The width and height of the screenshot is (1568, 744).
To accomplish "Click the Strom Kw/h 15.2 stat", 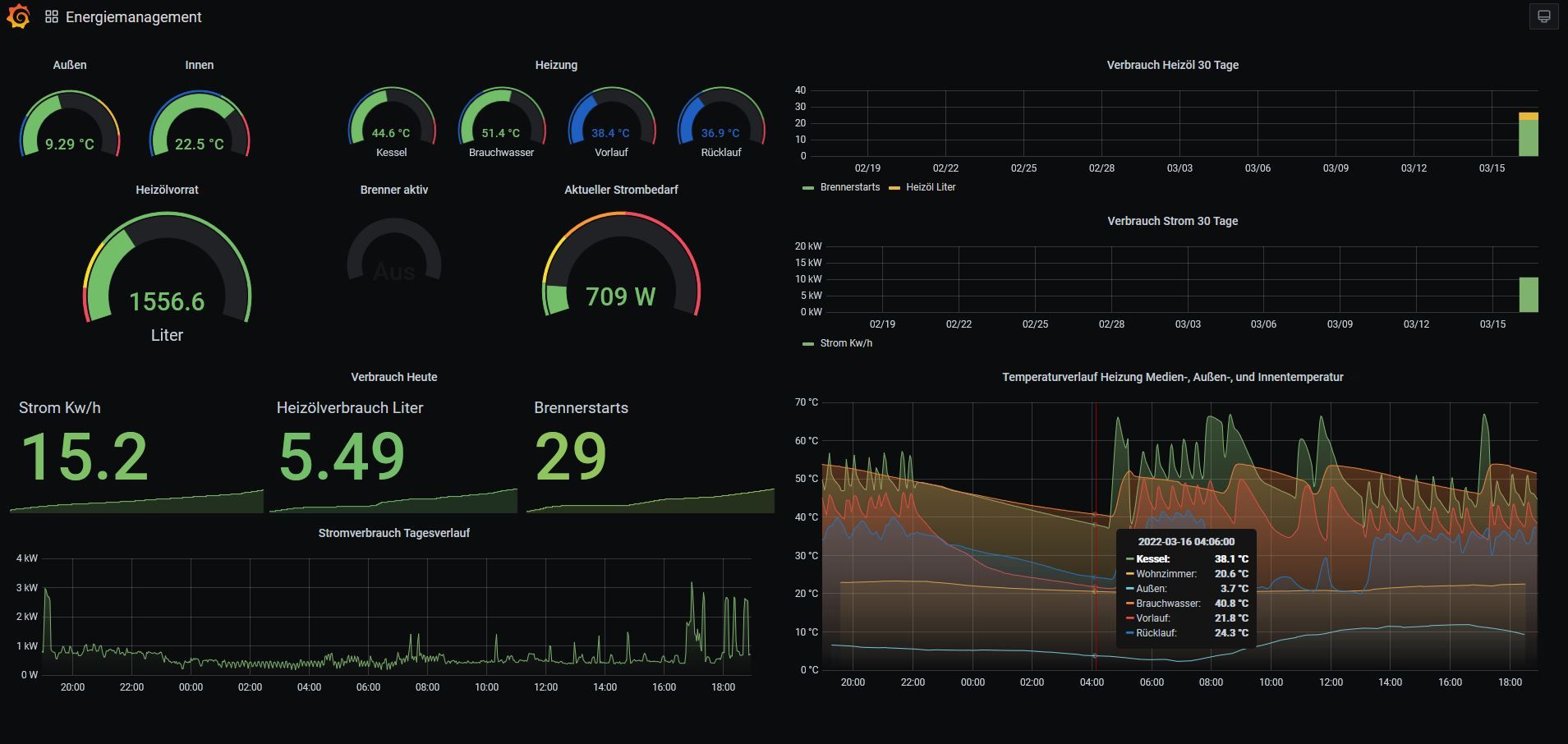I will tap(136, 456).
